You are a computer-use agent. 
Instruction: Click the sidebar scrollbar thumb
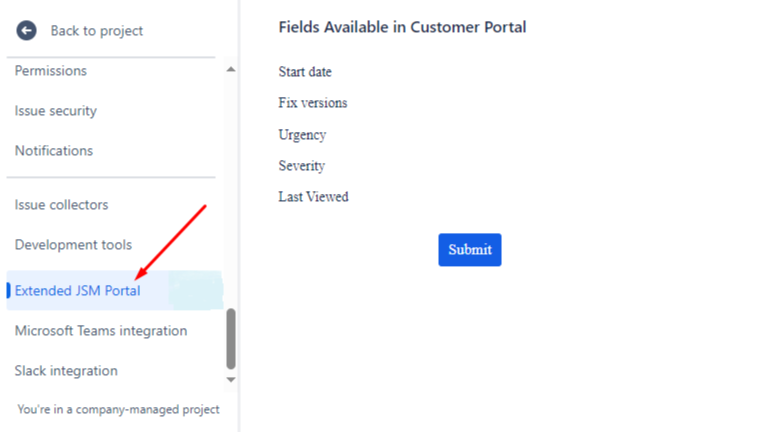click(x=231, y=338)
